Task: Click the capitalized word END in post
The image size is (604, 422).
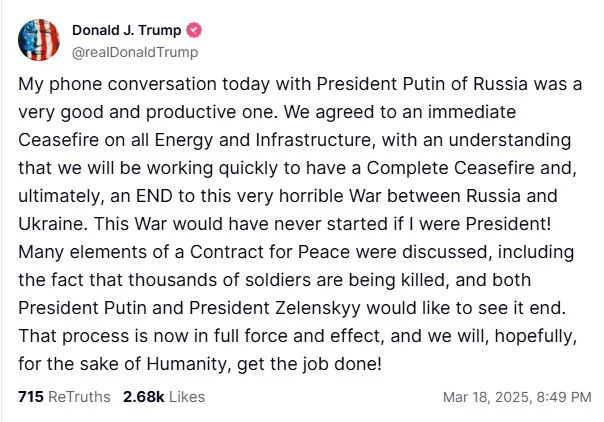Action: pos(154,196)
